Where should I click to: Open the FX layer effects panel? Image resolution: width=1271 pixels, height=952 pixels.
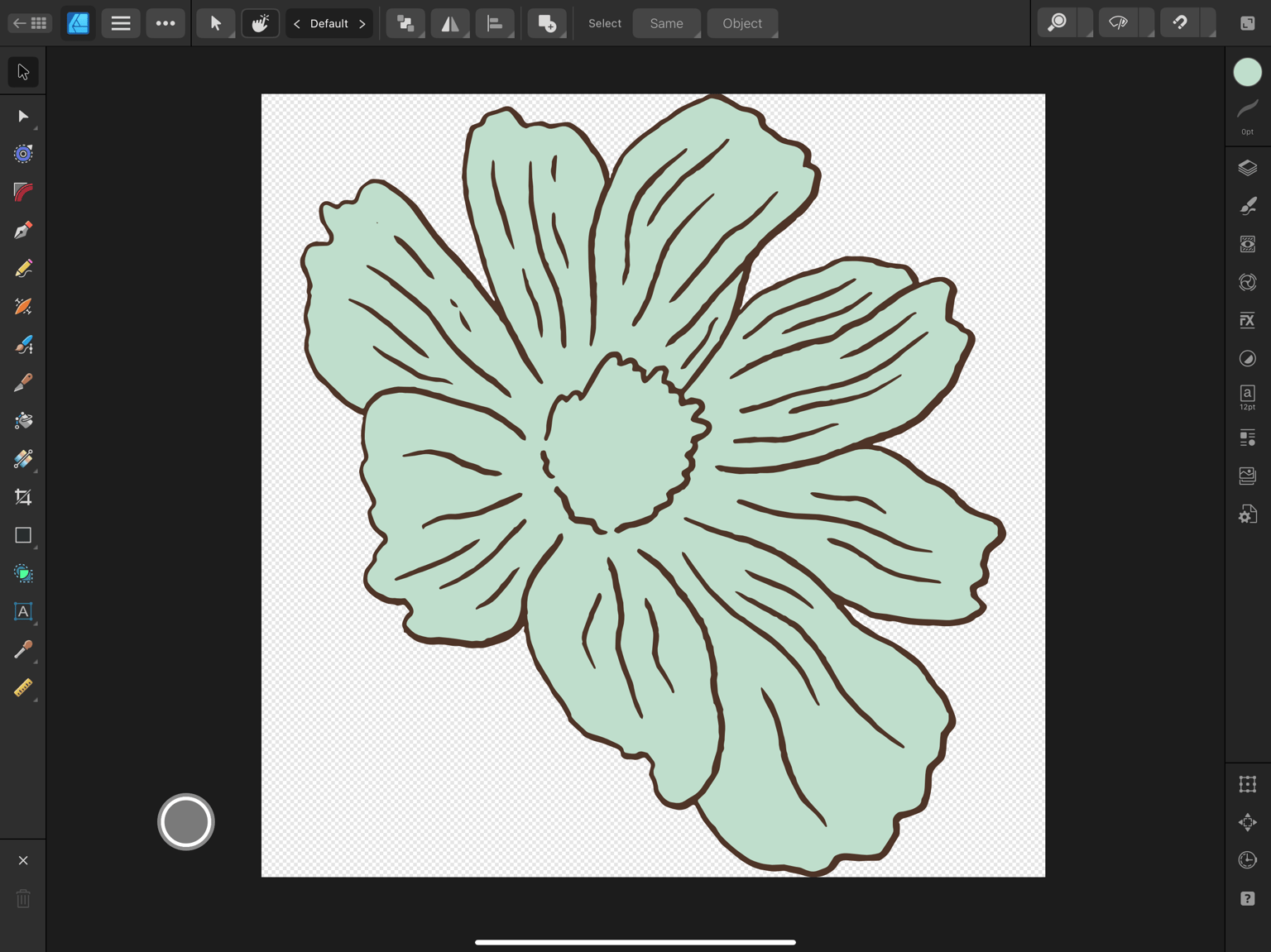click(1248, 320)
